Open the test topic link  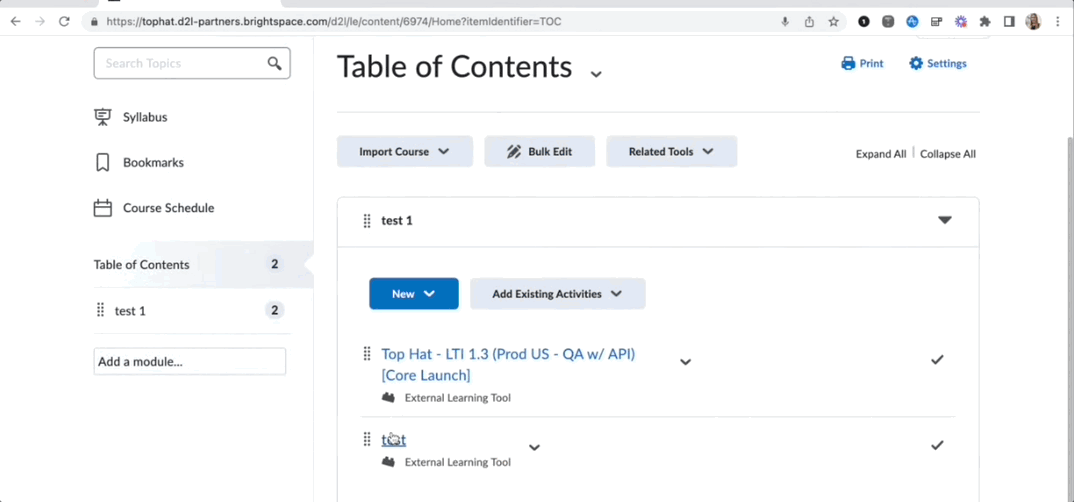coord(394,440)
